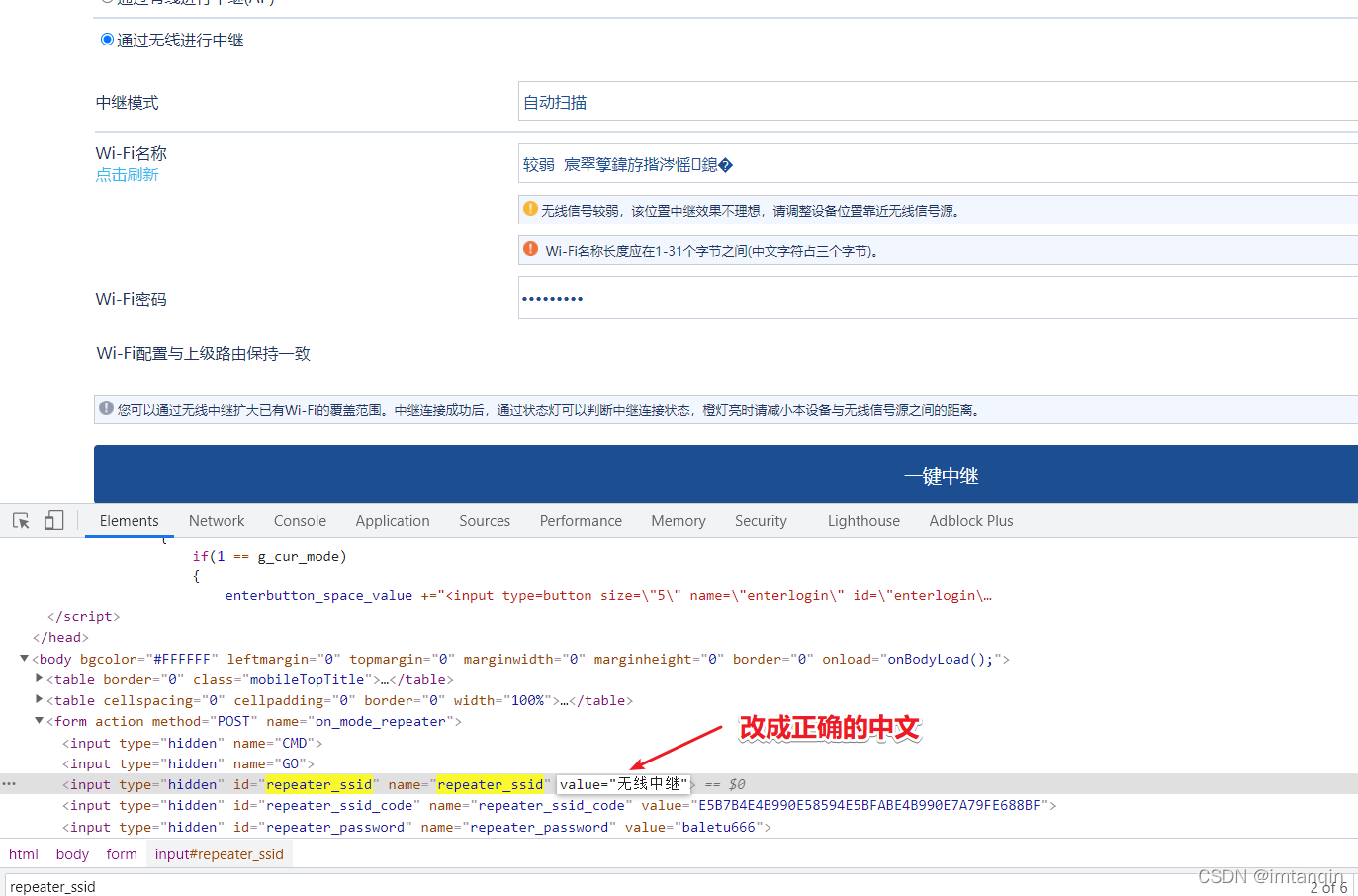This screenshot has height=896, width=1358.
Task: Click the enterbutton_space_value script line
Action: tap(608, 595)
